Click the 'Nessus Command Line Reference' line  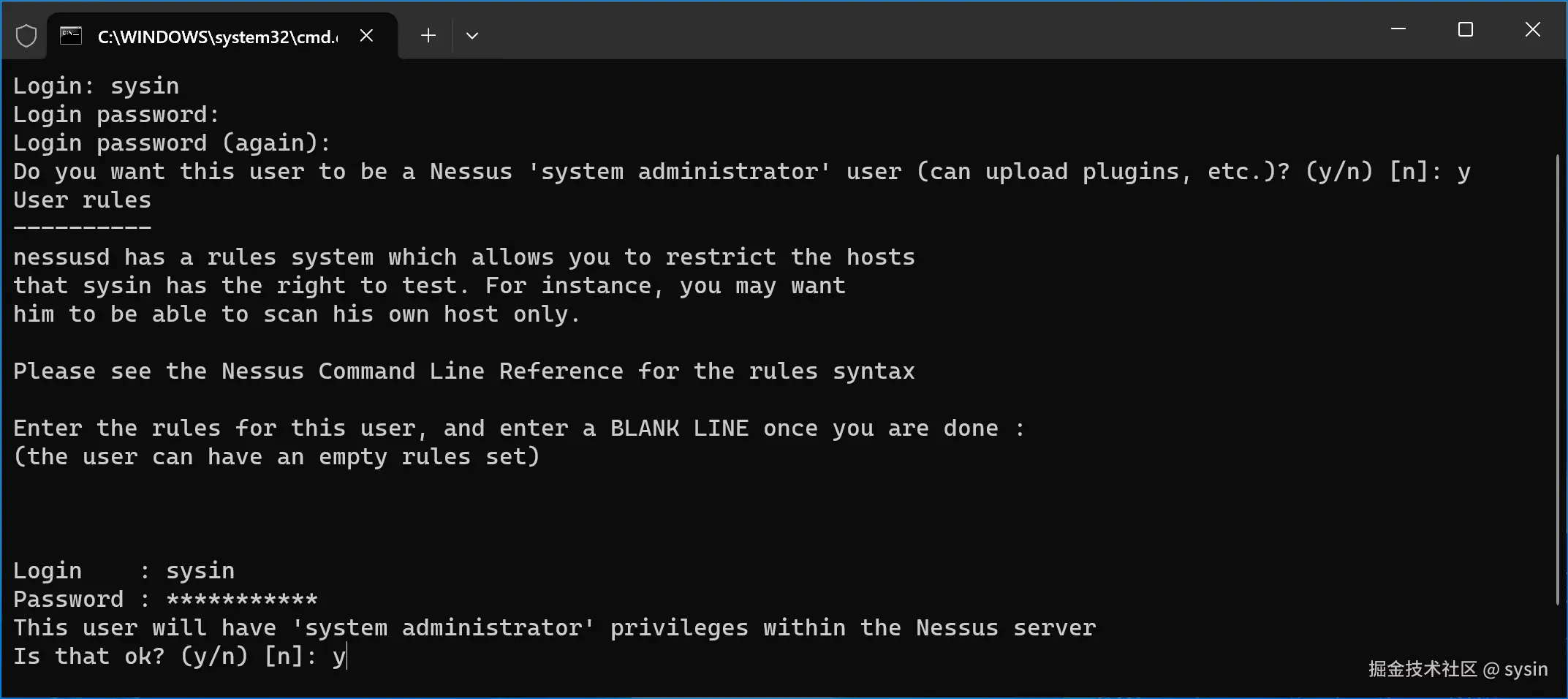[464, 371]
